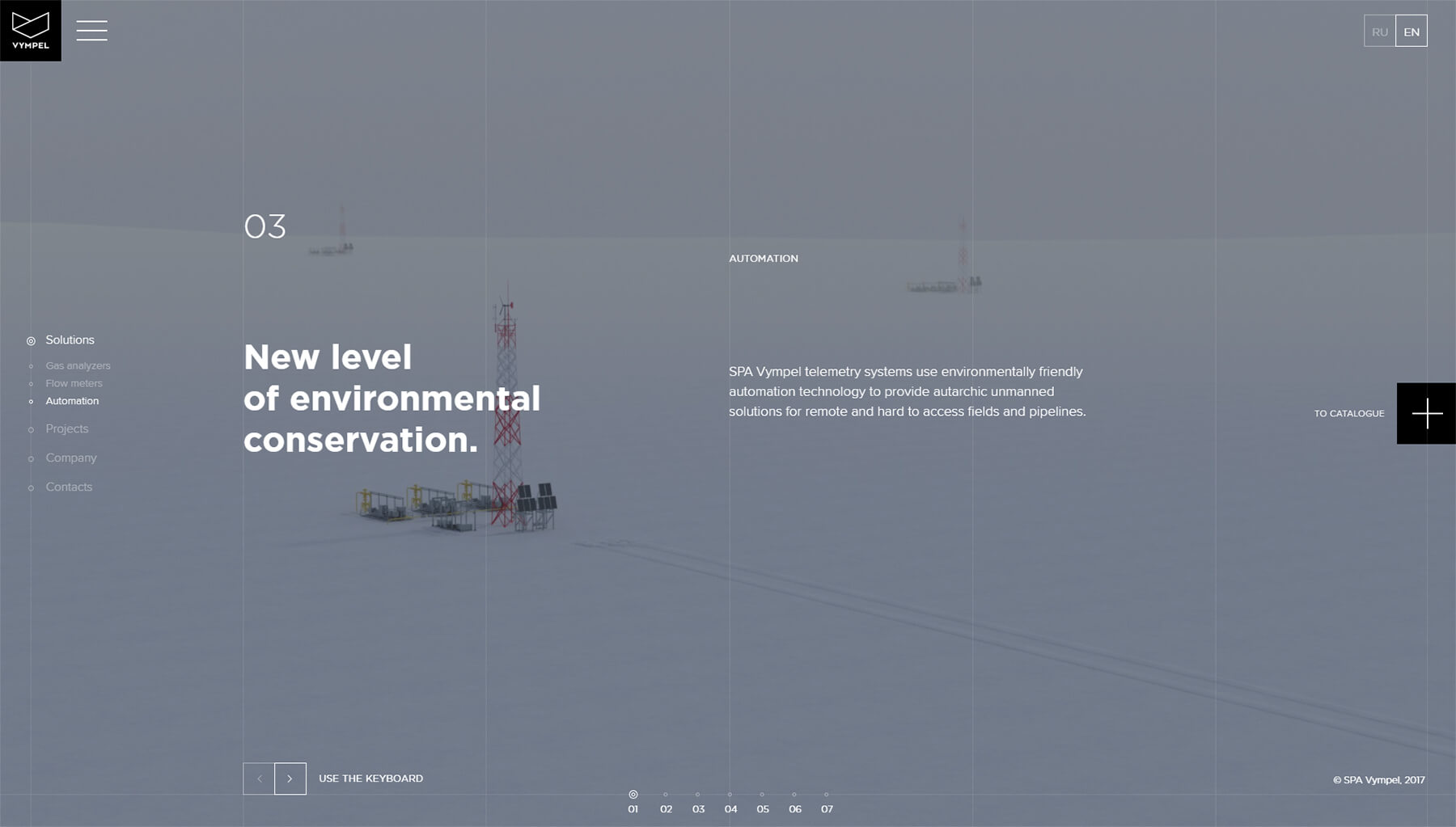The image size is (1456, 827).
Task: Select Automation in sidebar
Action: point(72,401)
